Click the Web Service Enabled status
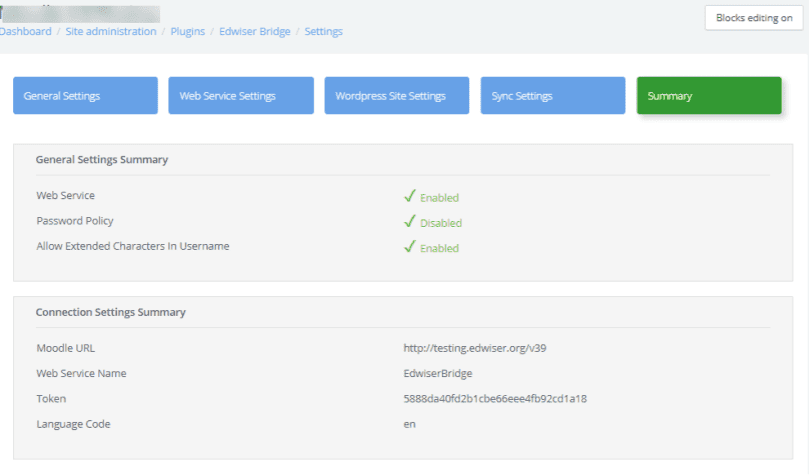 [439, 198]
